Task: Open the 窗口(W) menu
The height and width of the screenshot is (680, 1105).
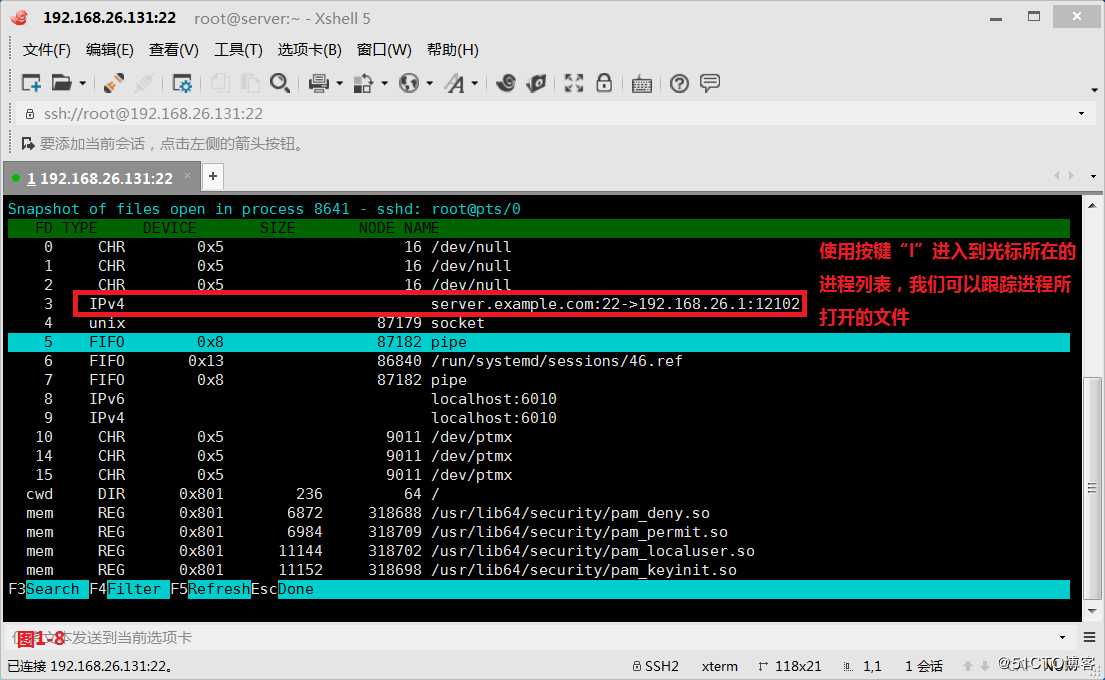Action: click(x=384, y=49)
